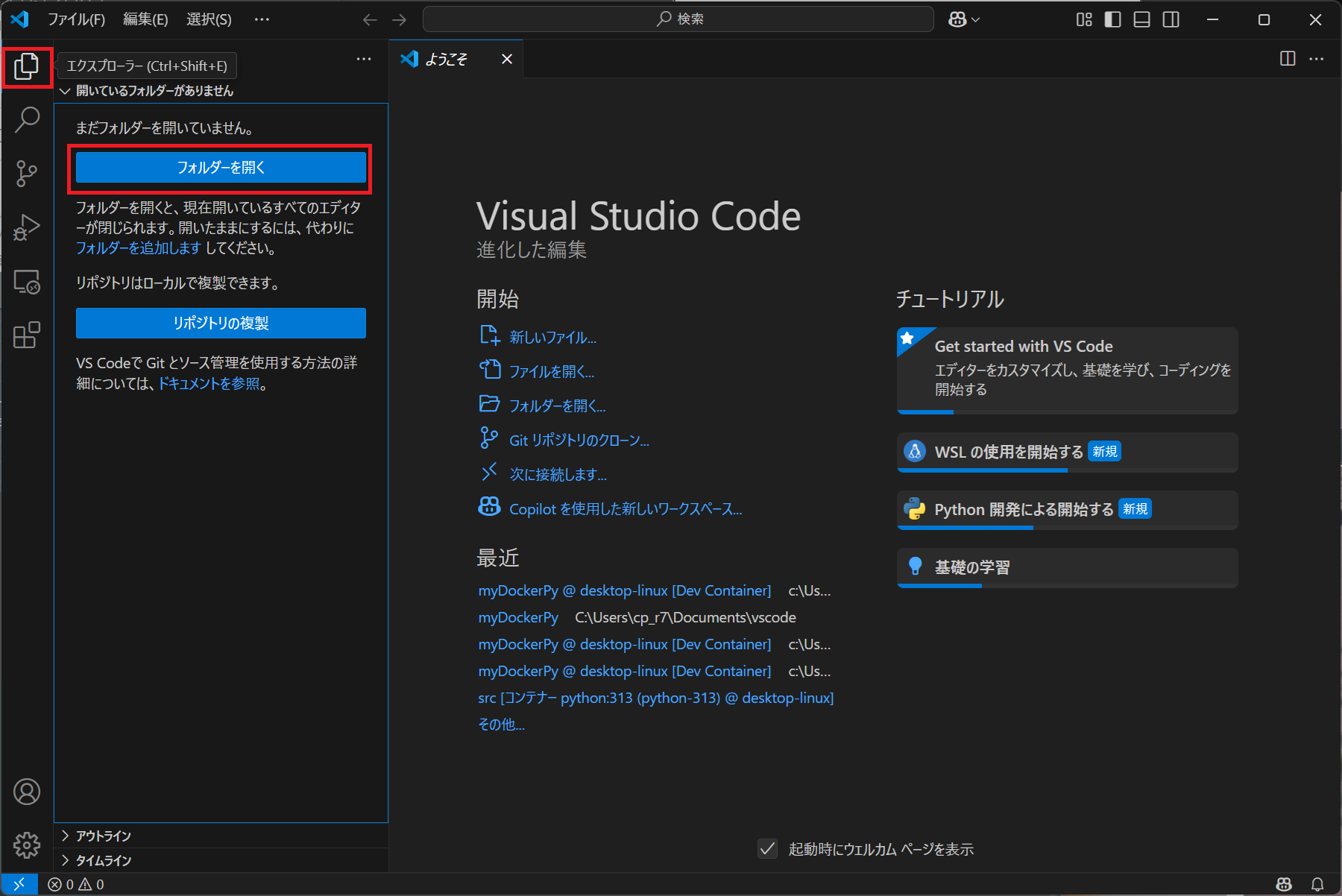Open the 編集(E) menu

tap(145, 19)
